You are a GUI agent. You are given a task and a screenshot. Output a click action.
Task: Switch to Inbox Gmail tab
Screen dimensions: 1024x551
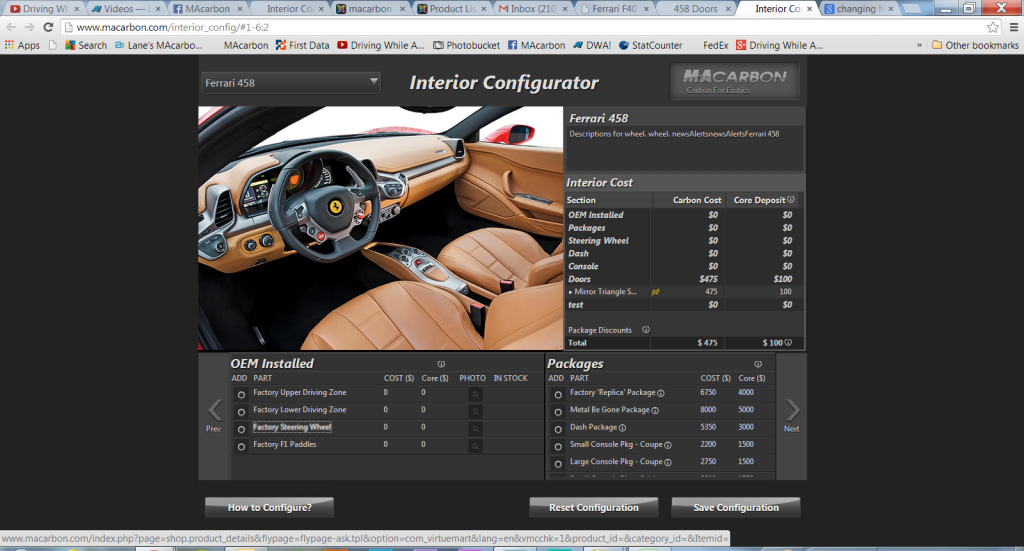(x=533, y=8)
